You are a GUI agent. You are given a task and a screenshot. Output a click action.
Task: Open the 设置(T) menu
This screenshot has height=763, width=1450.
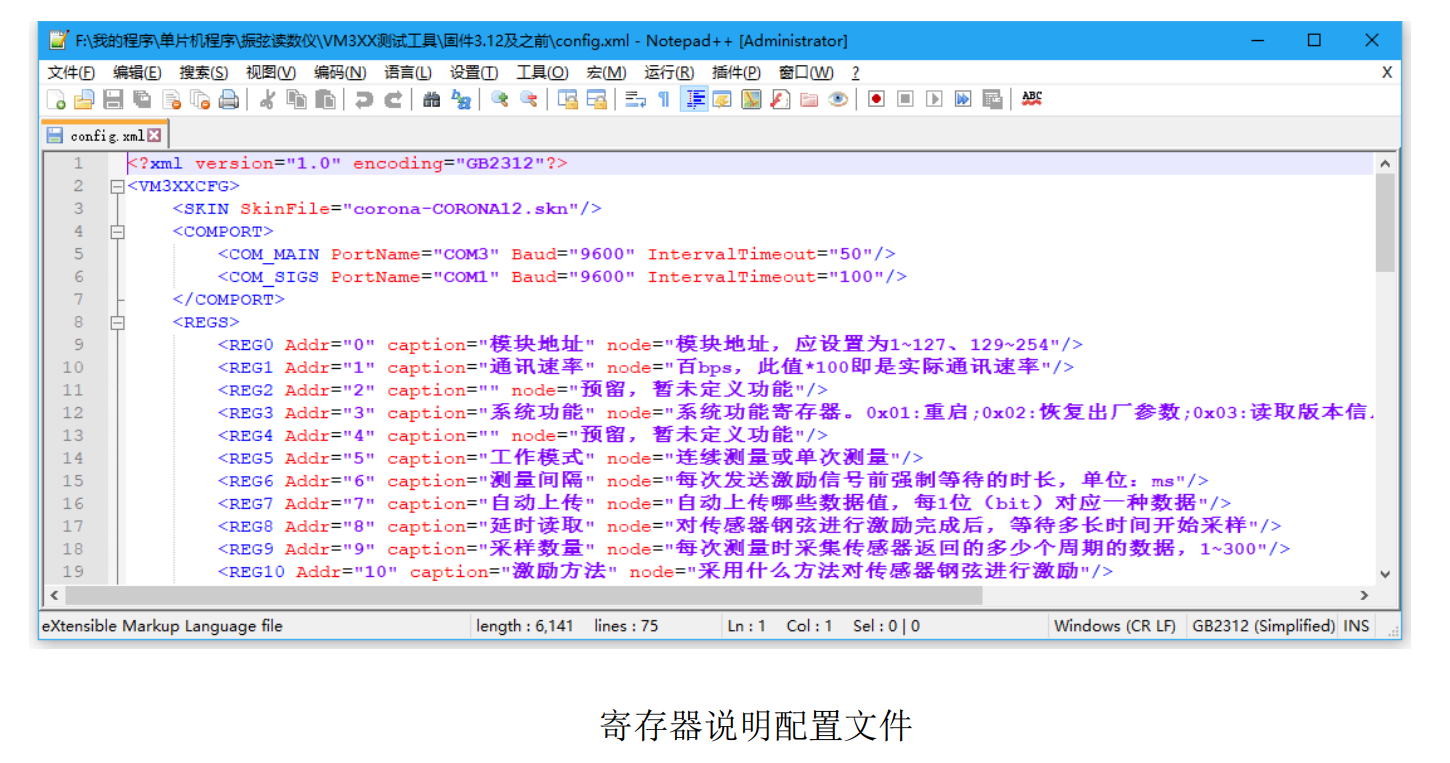[x=474, y=72]
